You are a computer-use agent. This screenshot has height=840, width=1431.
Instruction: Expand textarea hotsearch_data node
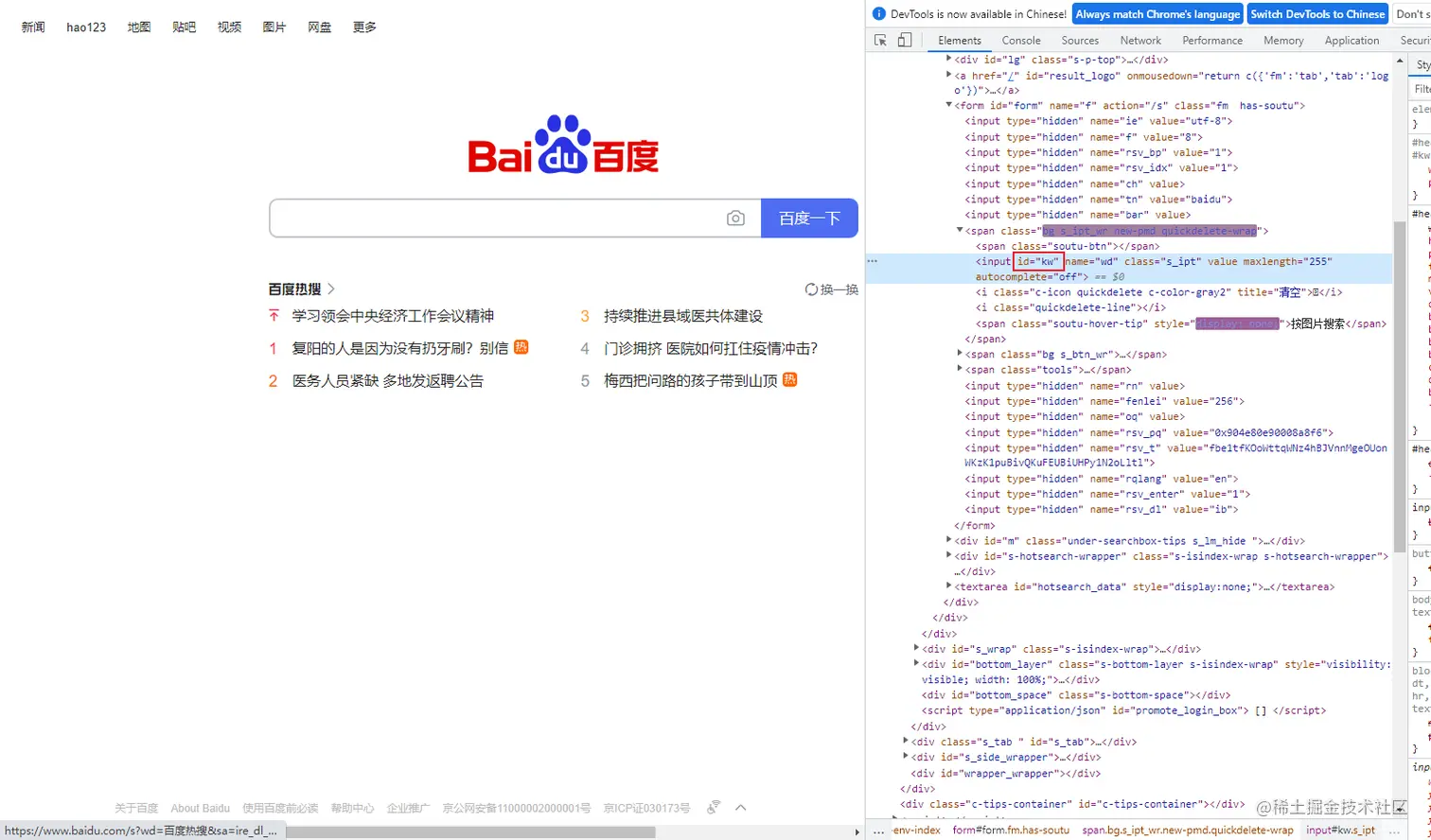coord(949,586)
